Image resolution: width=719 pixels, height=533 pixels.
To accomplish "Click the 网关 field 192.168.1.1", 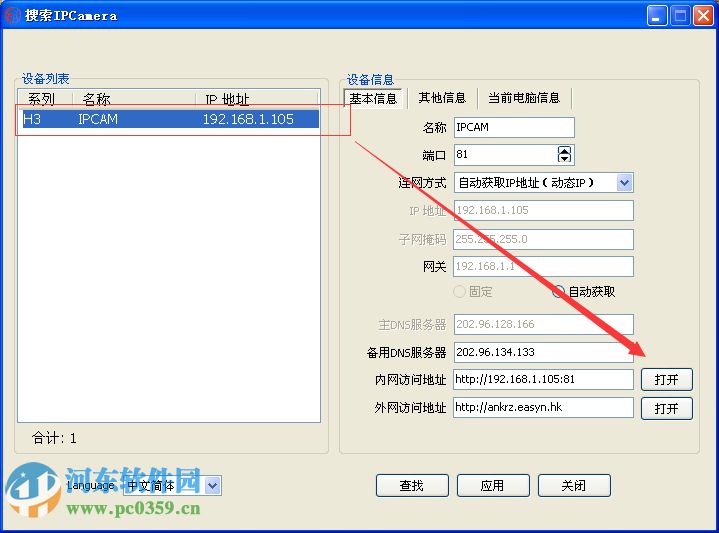I will pos(544,266).
